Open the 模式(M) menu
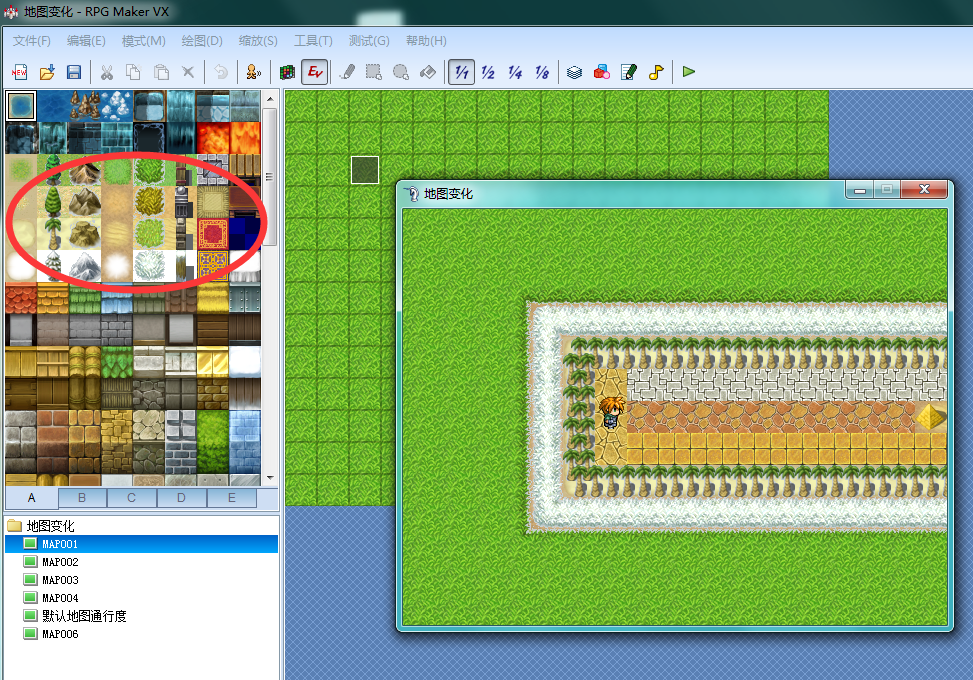973x680 pixels. (143, 41)
